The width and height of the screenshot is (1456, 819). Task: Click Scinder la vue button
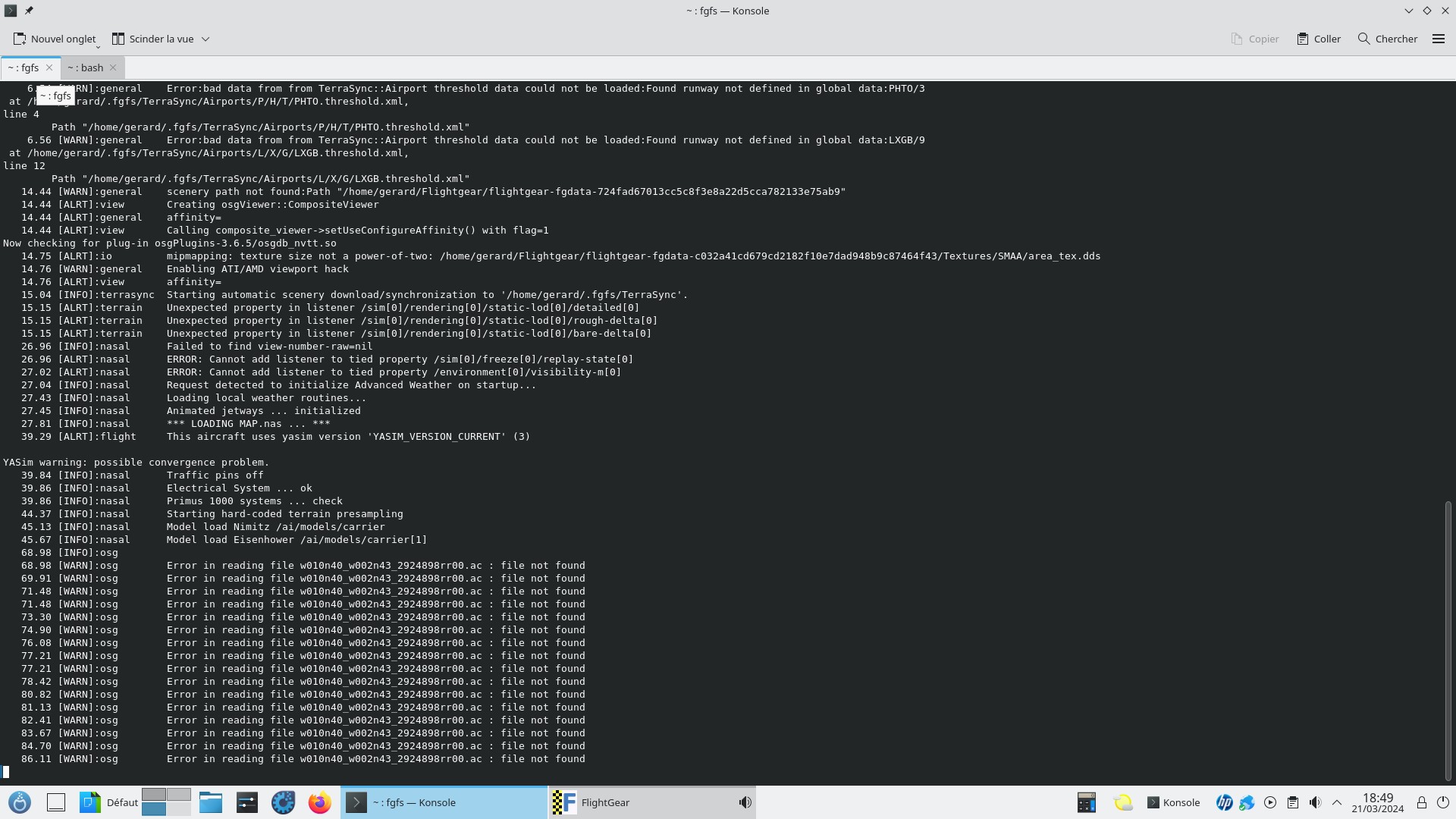pyautogui.click(x=153, y=39)
